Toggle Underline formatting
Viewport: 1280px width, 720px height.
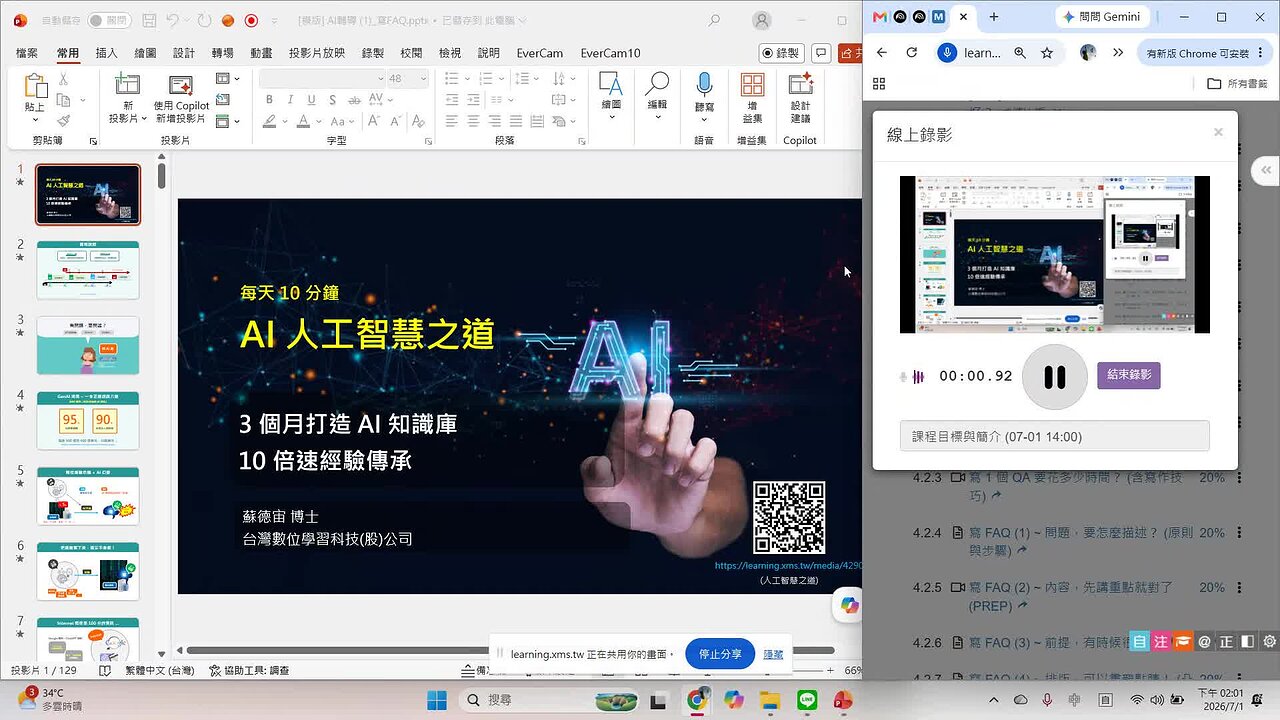pos(312,99)
